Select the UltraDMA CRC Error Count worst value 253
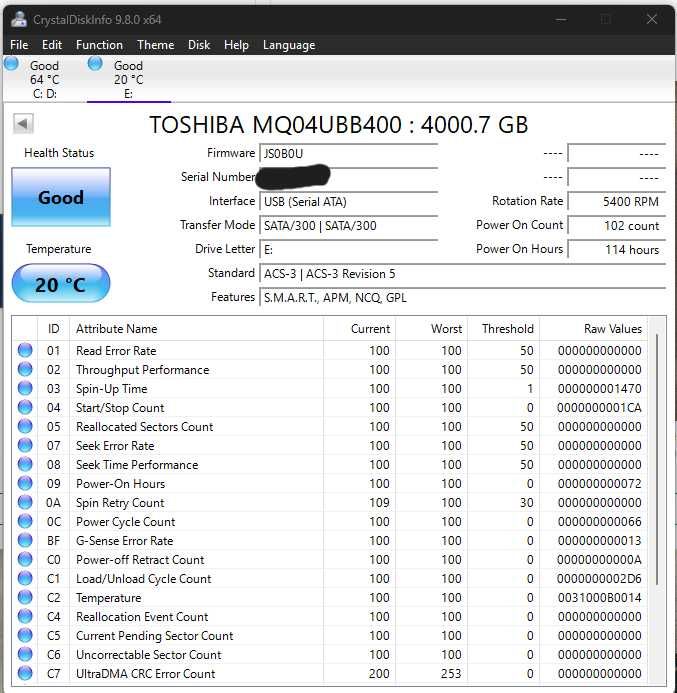Screen dimensions: 677x693 click(x=451, y=674)
